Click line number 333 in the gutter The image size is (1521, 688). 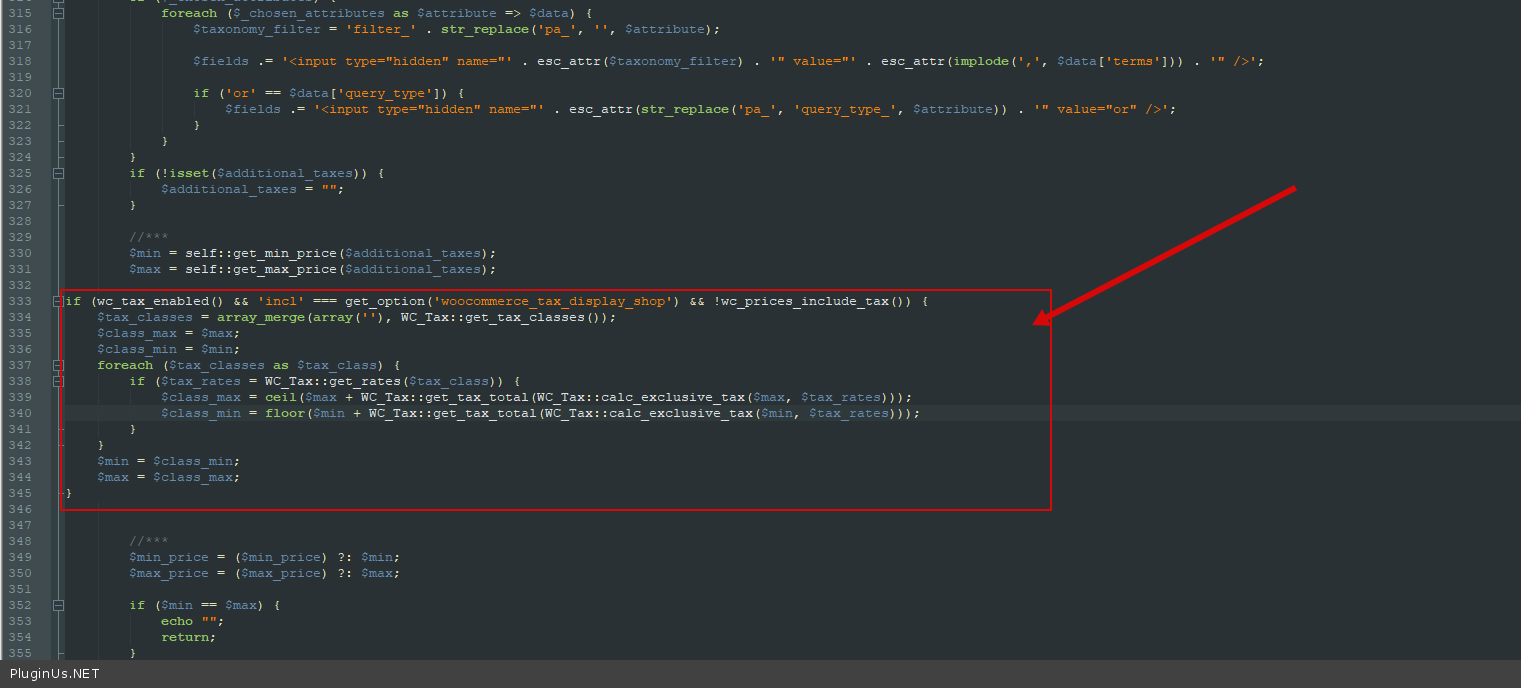point(21,301)
